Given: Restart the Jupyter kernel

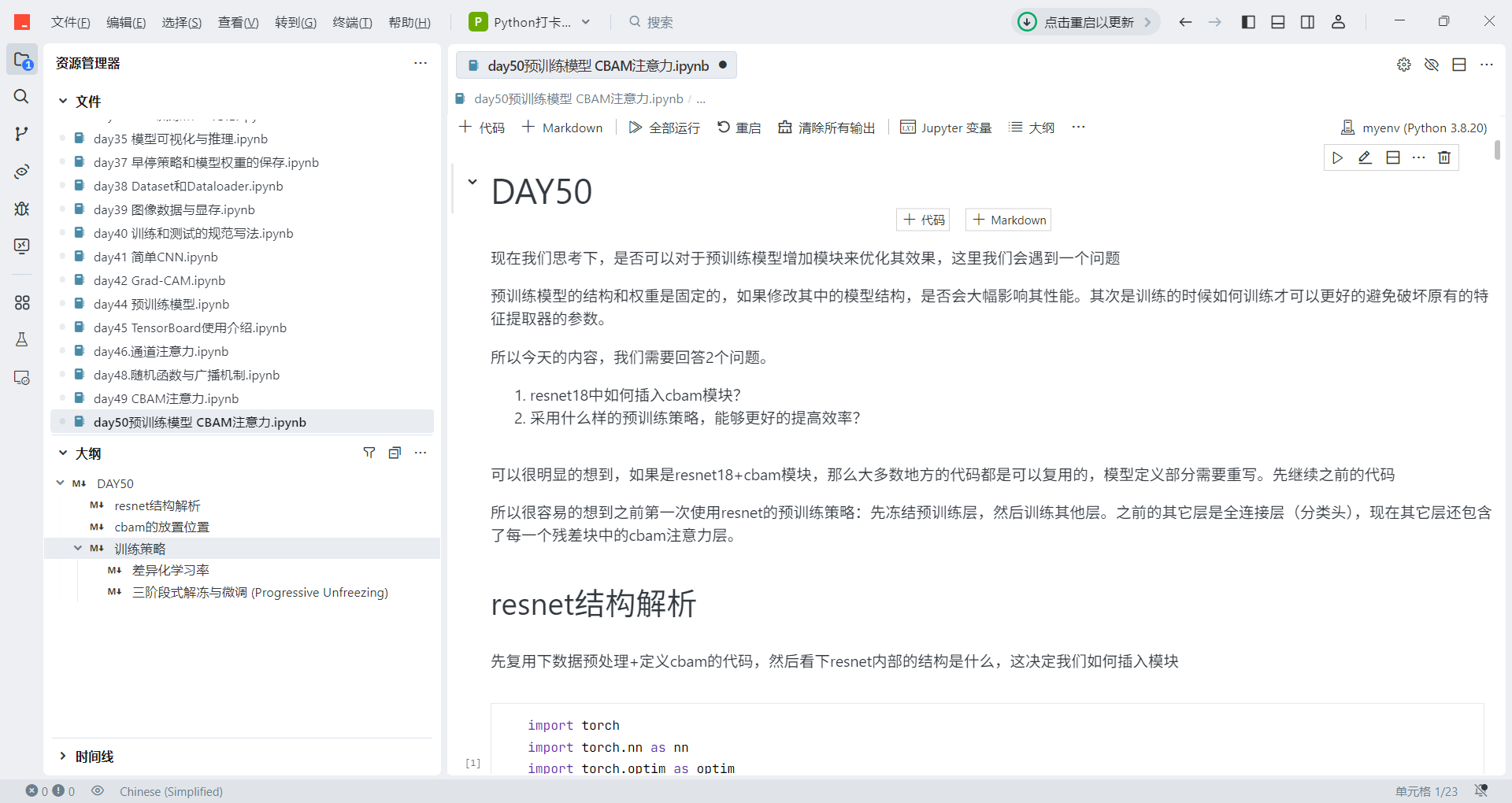Looking at the screenshot, I should click(738, 127).
